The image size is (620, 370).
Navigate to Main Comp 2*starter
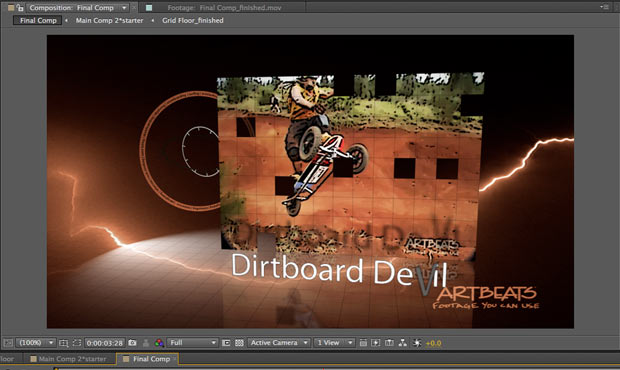click(110, 20)
